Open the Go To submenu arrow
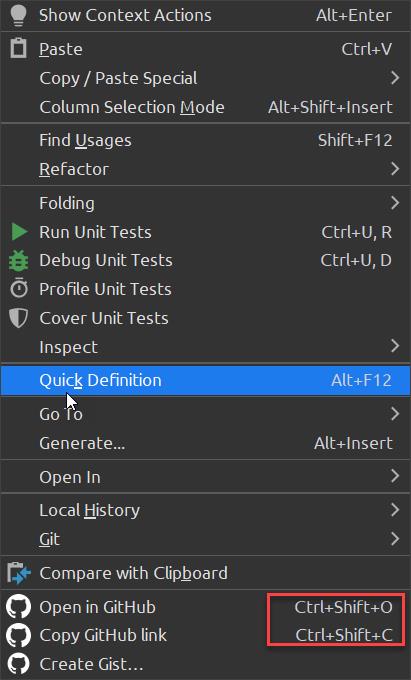Viewport: 411px width, 680px height. 394,414
